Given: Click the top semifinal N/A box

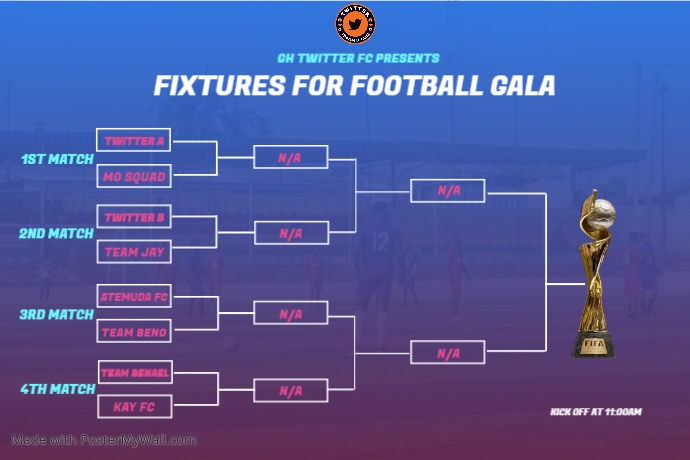Looking at the screenshot, I should click(448, 191).
